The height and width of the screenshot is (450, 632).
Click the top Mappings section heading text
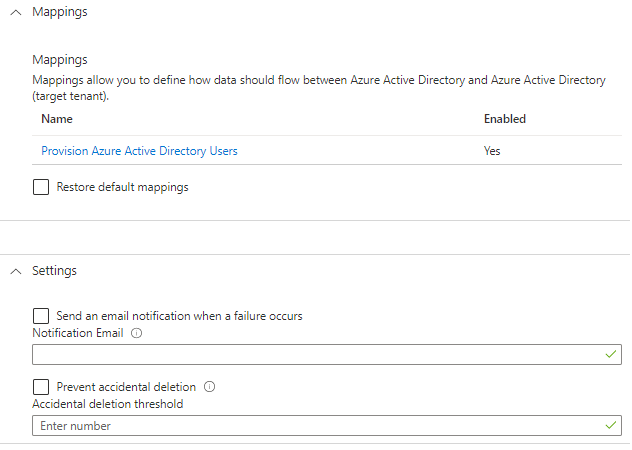(59, 12)
